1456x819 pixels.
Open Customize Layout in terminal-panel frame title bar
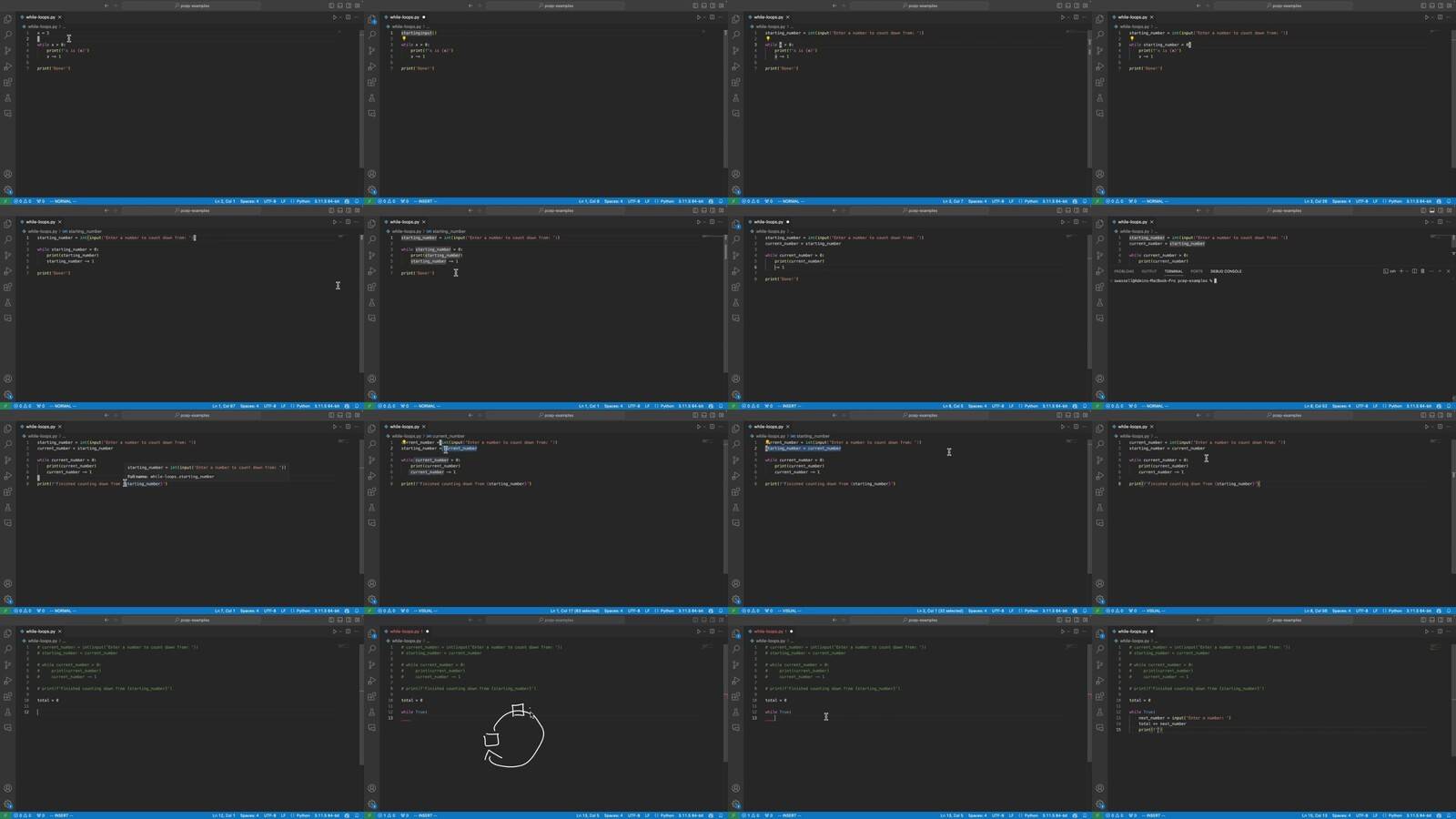(x=1449, y=210)
